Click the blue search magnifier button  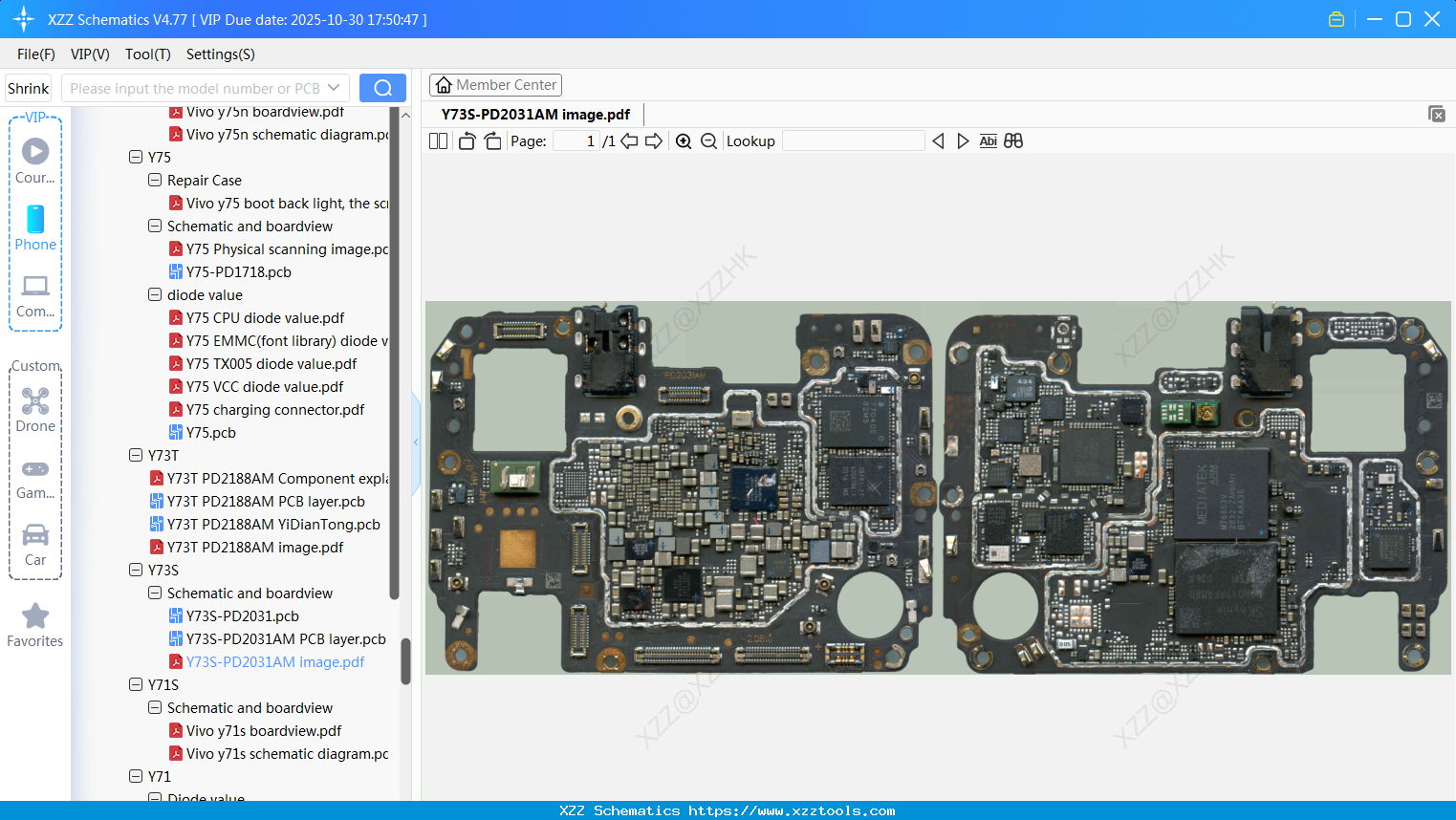(382, 88)
